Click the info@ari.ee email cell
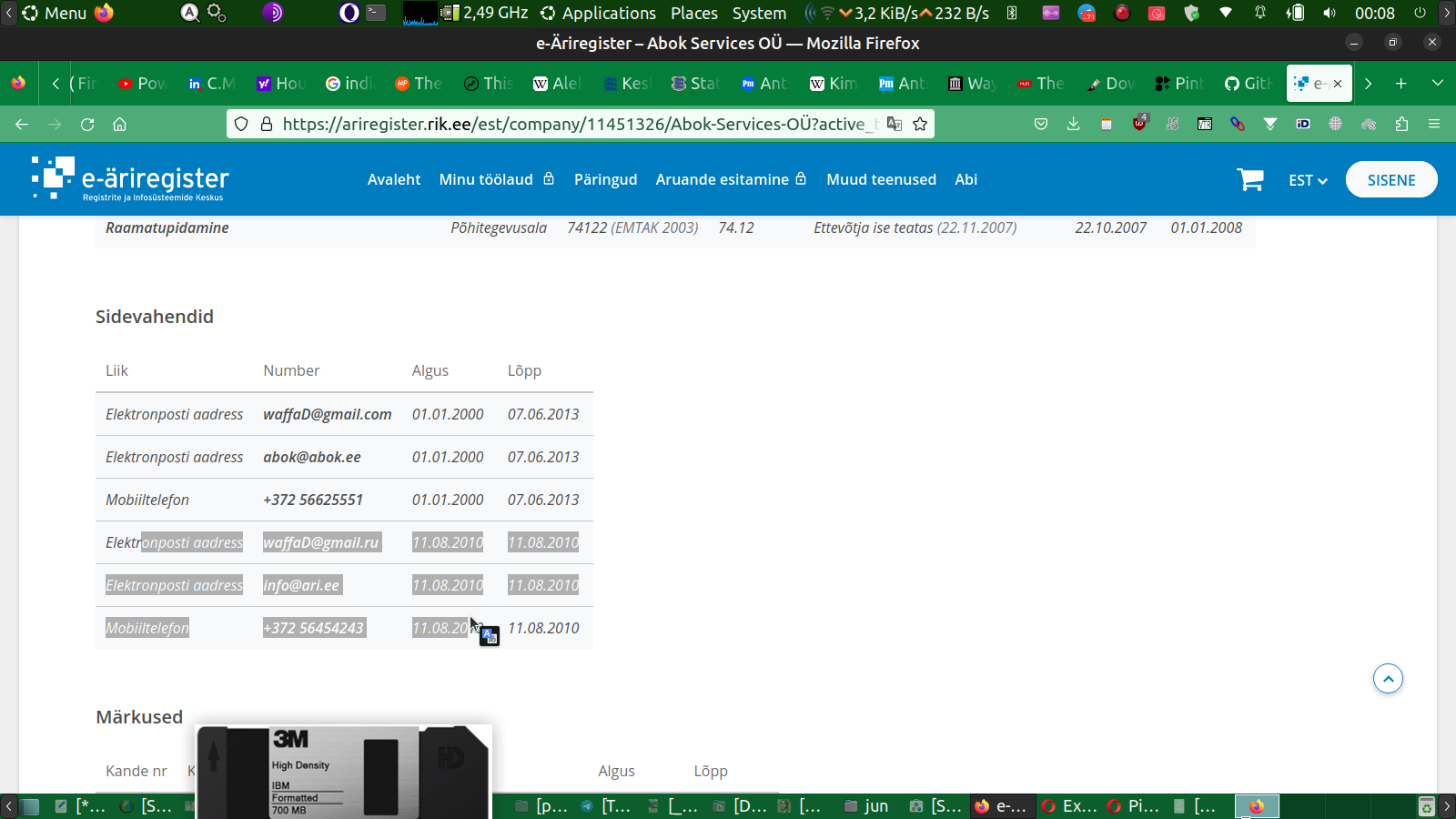 point(301,585)
